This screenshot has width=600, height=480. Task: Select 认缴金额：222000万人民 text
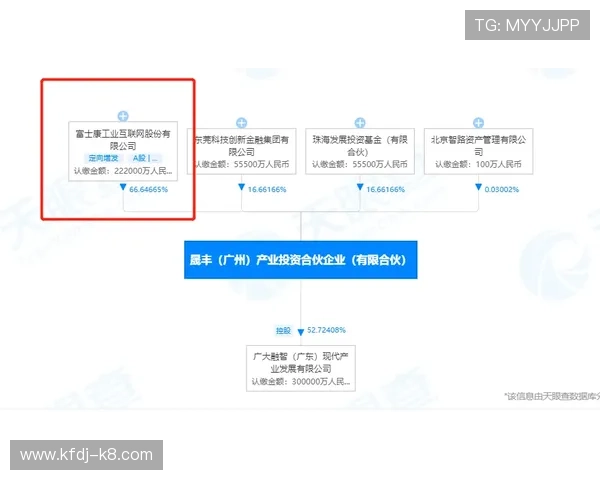coord(123,171)
